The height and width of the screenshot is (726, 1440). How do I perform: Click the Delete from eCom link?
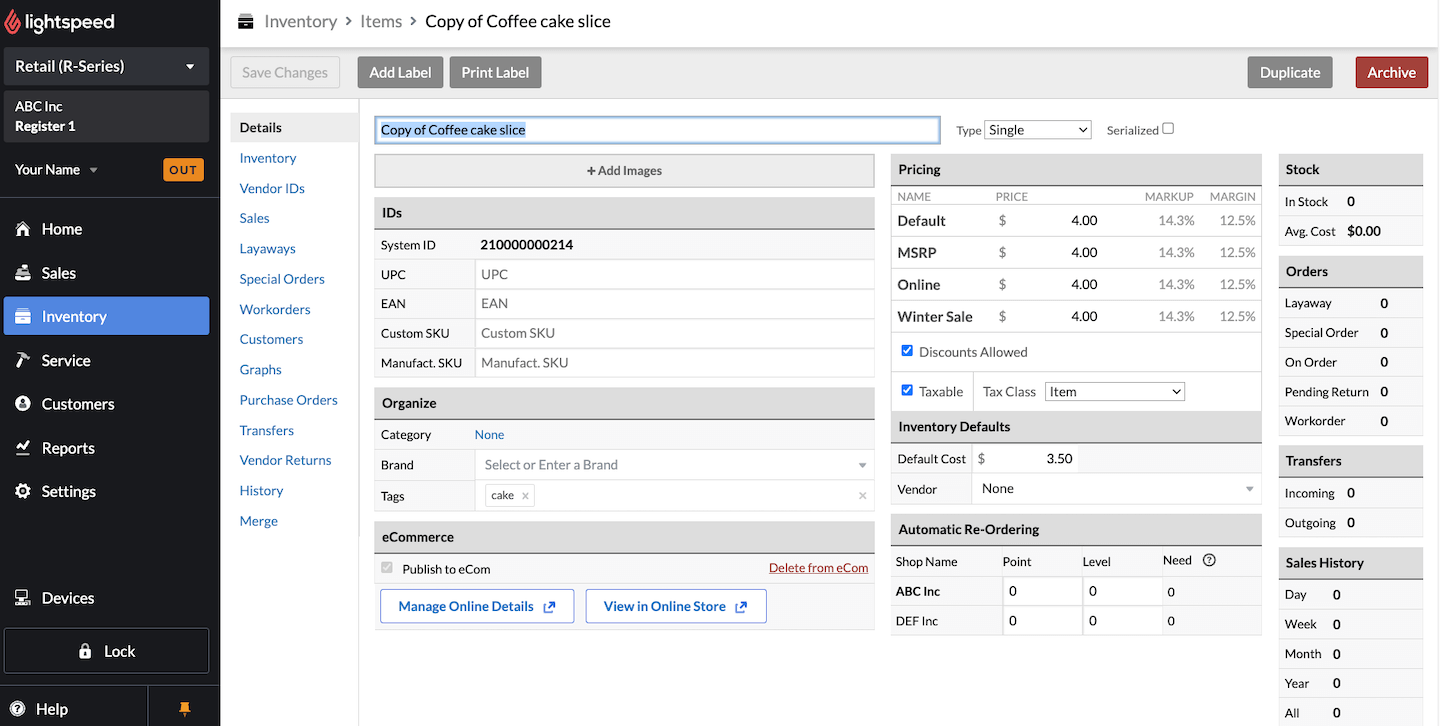(x=818, y=568)
